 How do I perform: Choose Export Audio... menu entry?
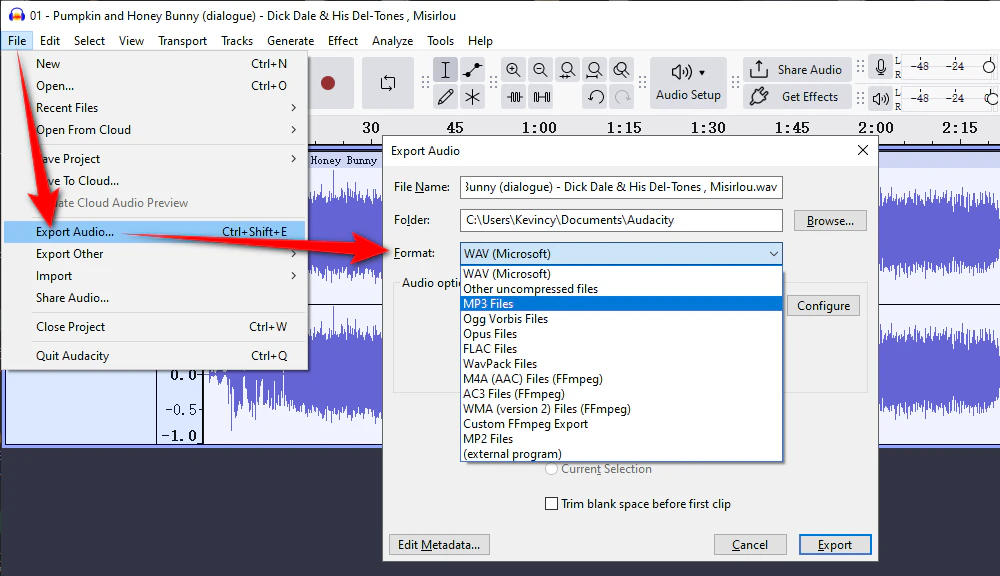(154, 232)
